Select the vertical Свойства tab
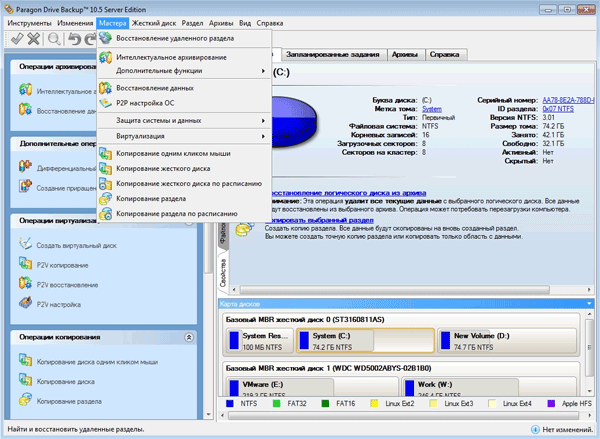The height and width of the screenshot is (439, 600). point(223,273)
